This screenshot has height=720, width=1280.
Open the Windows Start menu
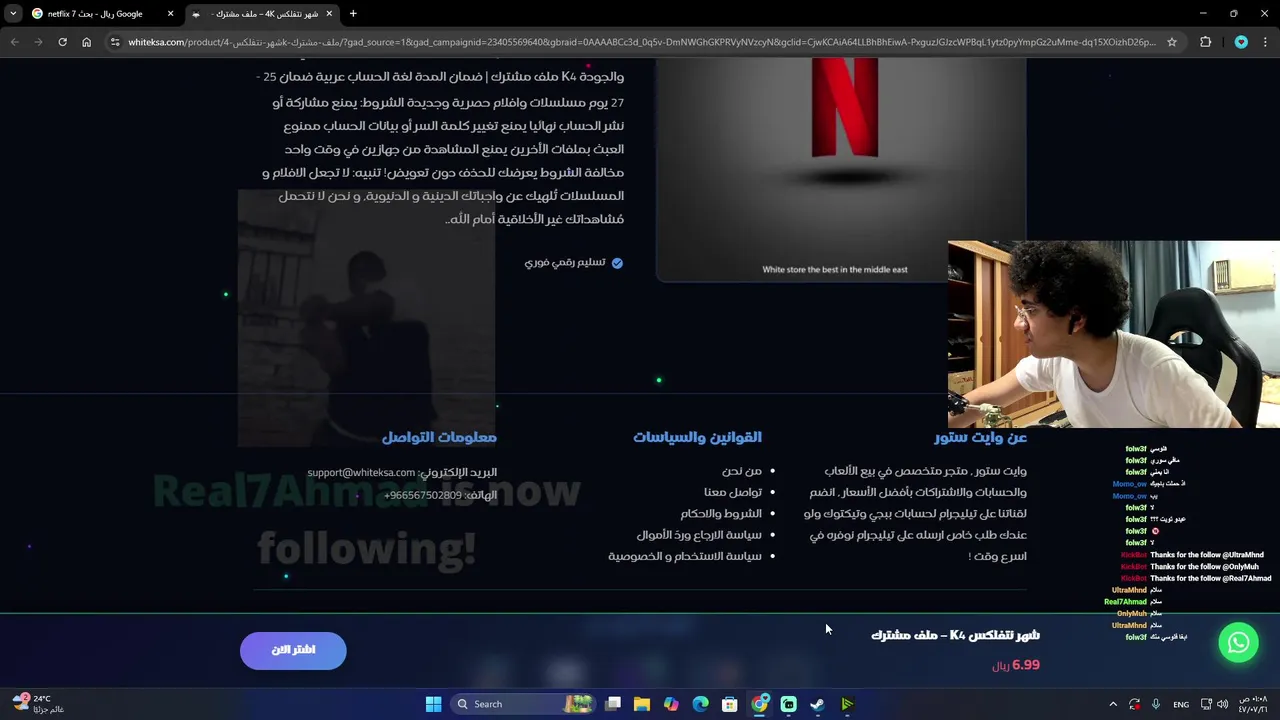click(x=433, y=704)
